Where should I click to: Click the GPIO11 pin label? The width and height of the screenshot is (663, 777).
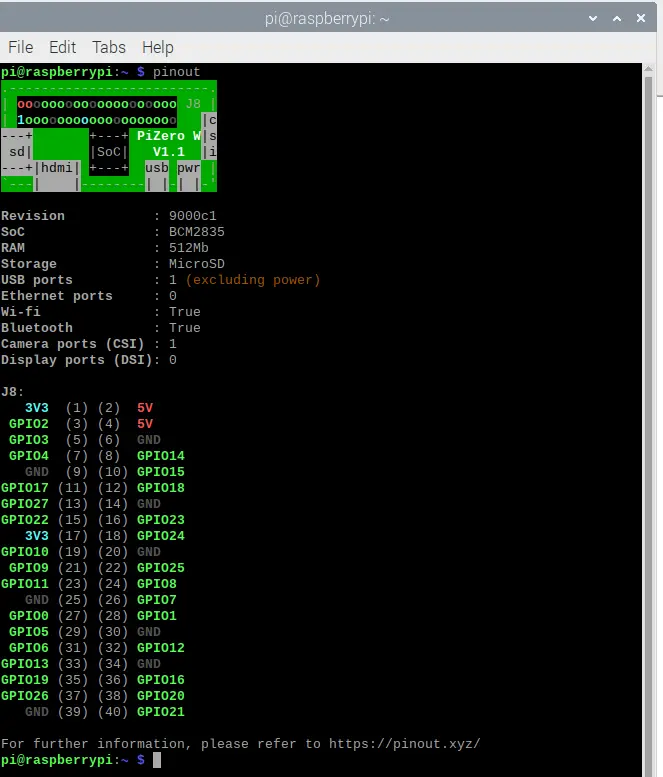click(x=25, y=584)
